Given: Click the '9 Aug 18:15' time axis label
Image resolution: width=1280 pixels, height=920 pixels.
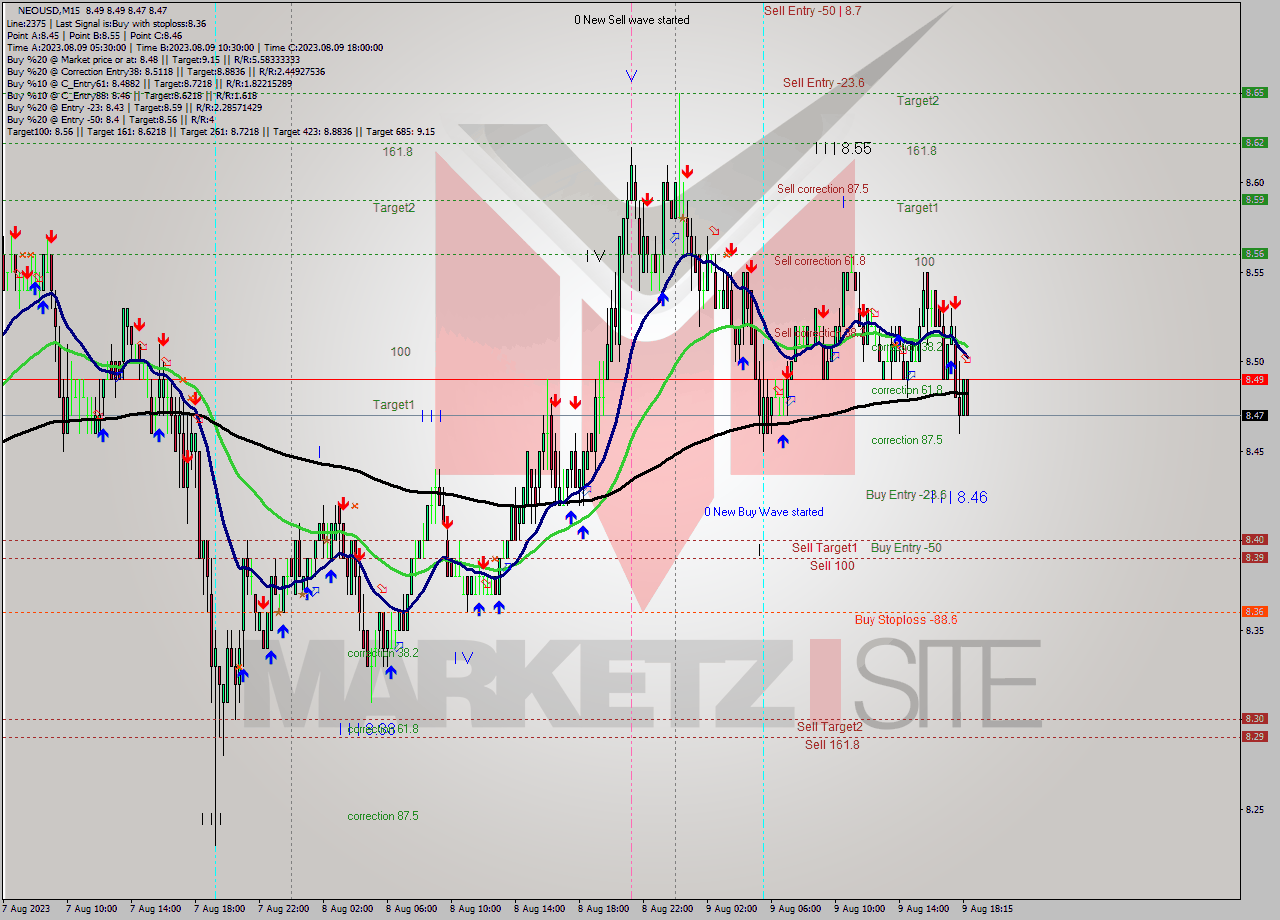Looking at the screenshot, I should 987,909.
